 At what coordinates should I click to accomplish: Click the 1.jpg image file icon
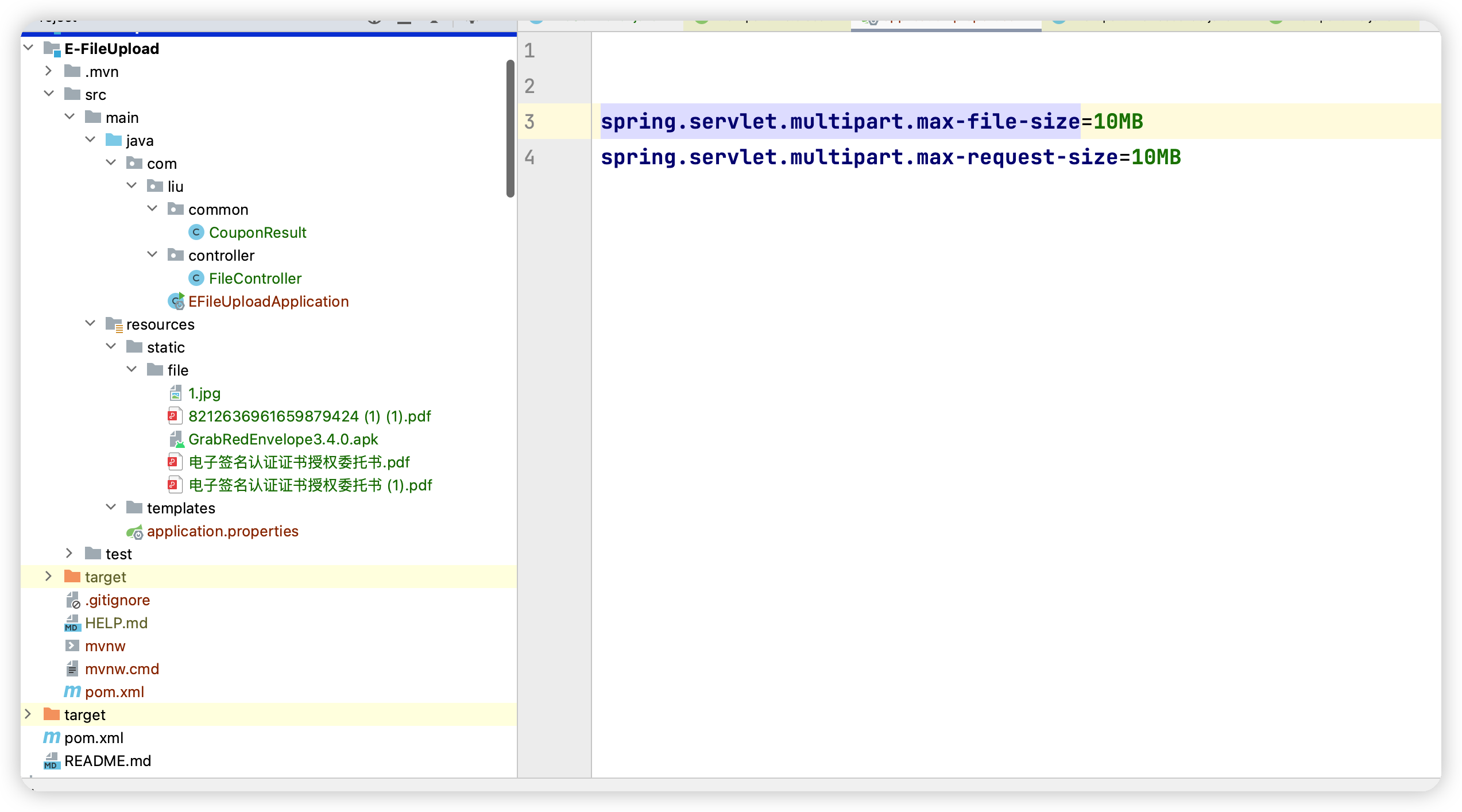176,393
